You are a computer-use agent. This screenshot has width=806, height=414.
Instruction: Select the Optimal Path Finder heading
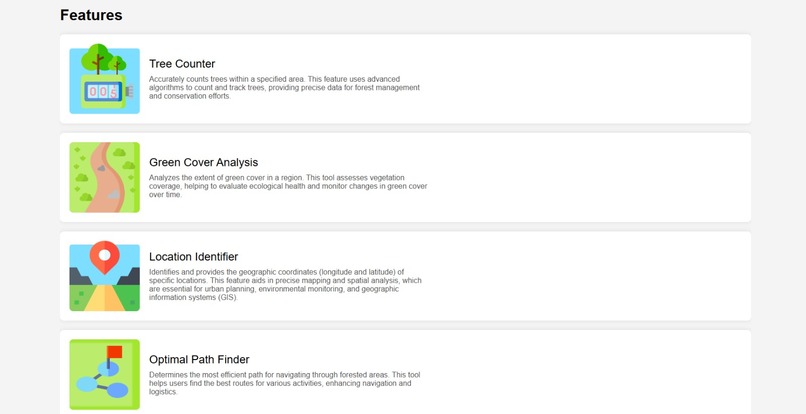[x=199, y=359]
